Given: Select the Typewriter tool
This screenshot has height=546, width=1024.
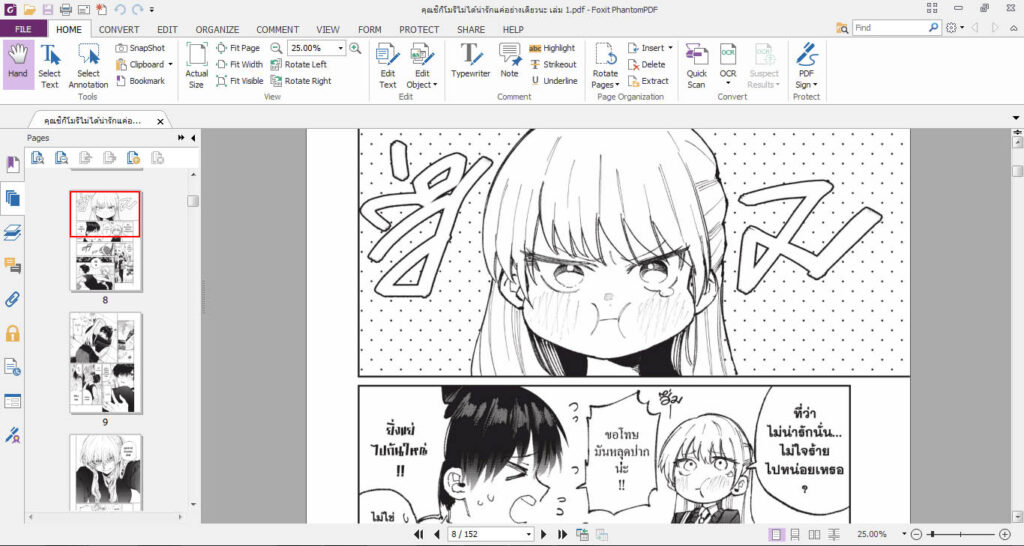Looking at the screenshot, I should click(x=470, y=61).
